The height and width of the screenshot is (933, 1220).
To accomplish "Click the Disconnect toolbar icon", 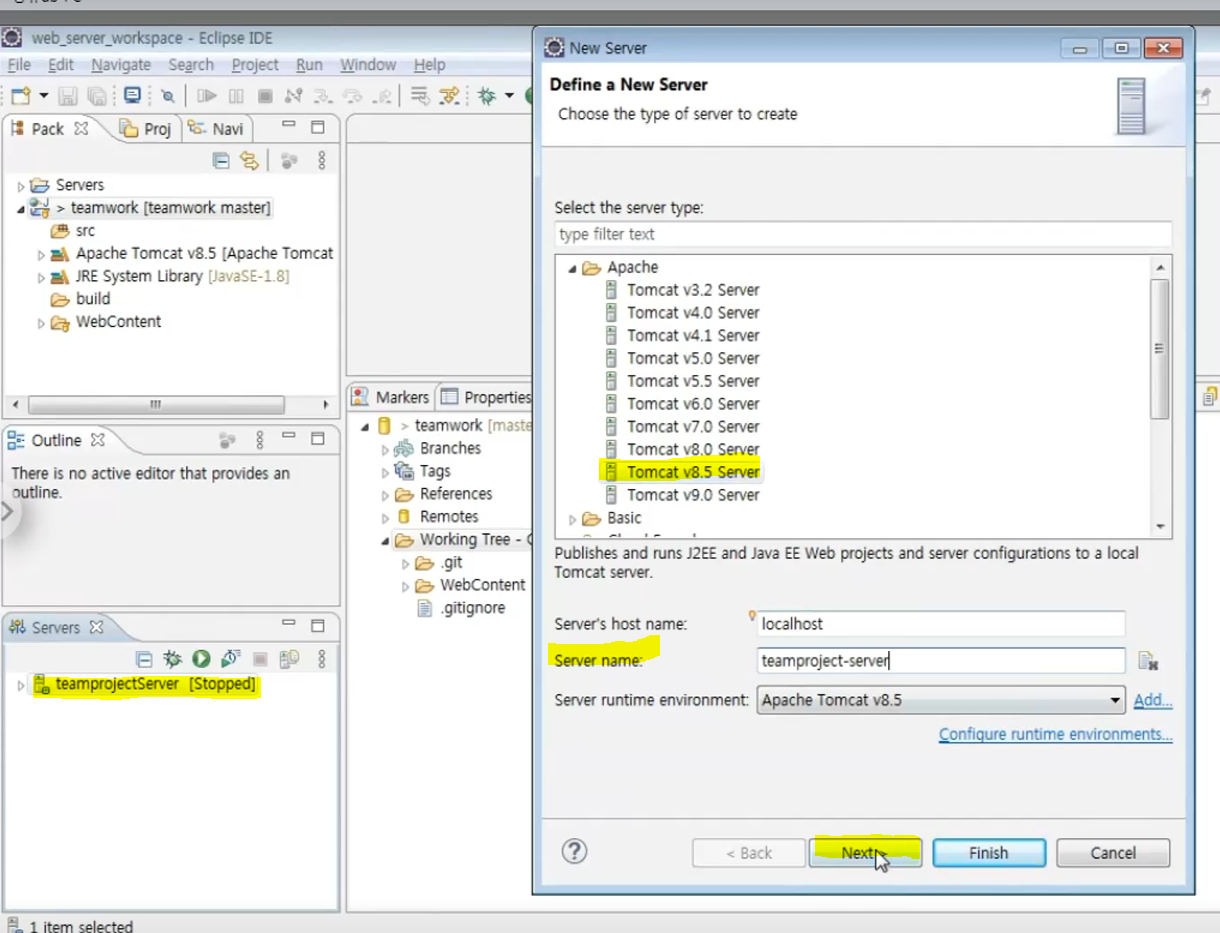I will [x=293, y=96].
